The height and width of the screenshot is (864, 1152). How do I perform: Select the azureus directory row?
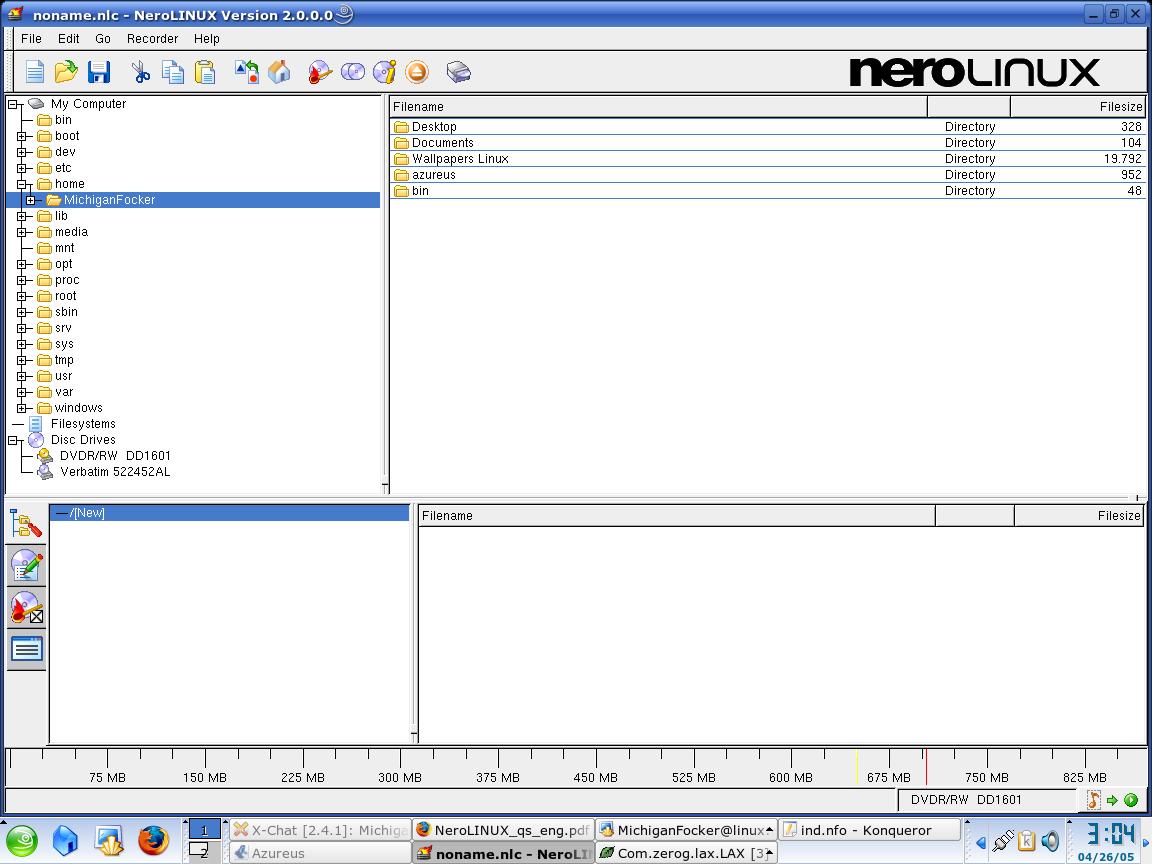(x=768, y=175)
